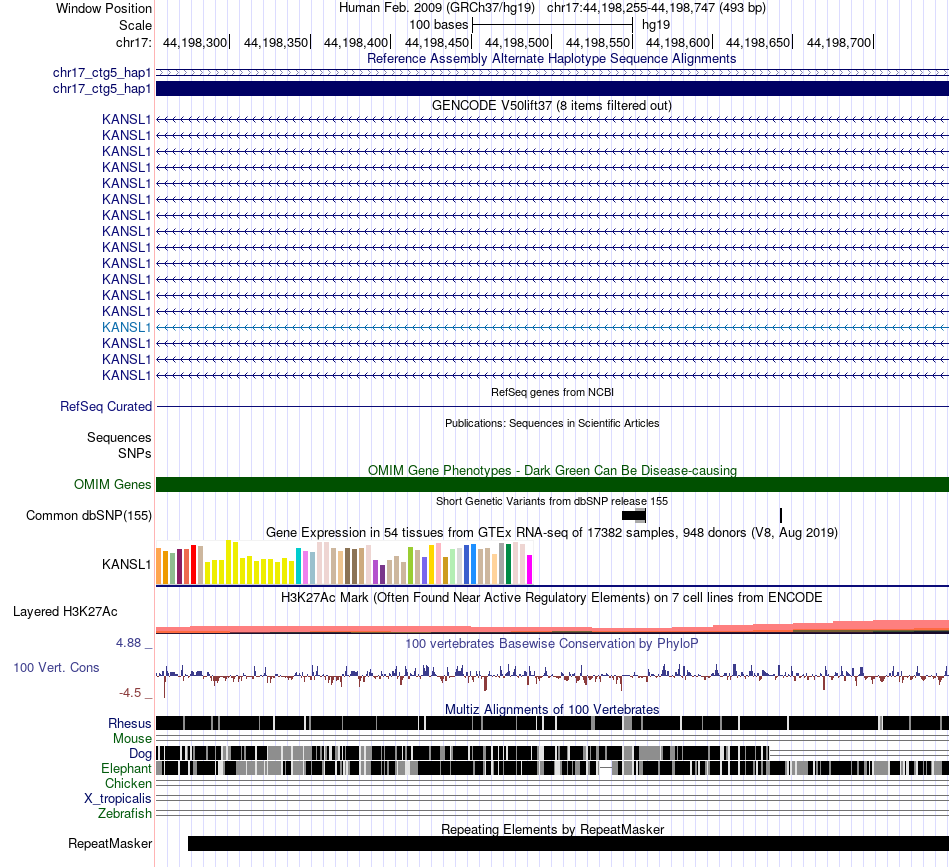The height and width of the screenshot is (867, 950).
Task: Open the RefSeq genes from NCBI title
Action: 552,393
